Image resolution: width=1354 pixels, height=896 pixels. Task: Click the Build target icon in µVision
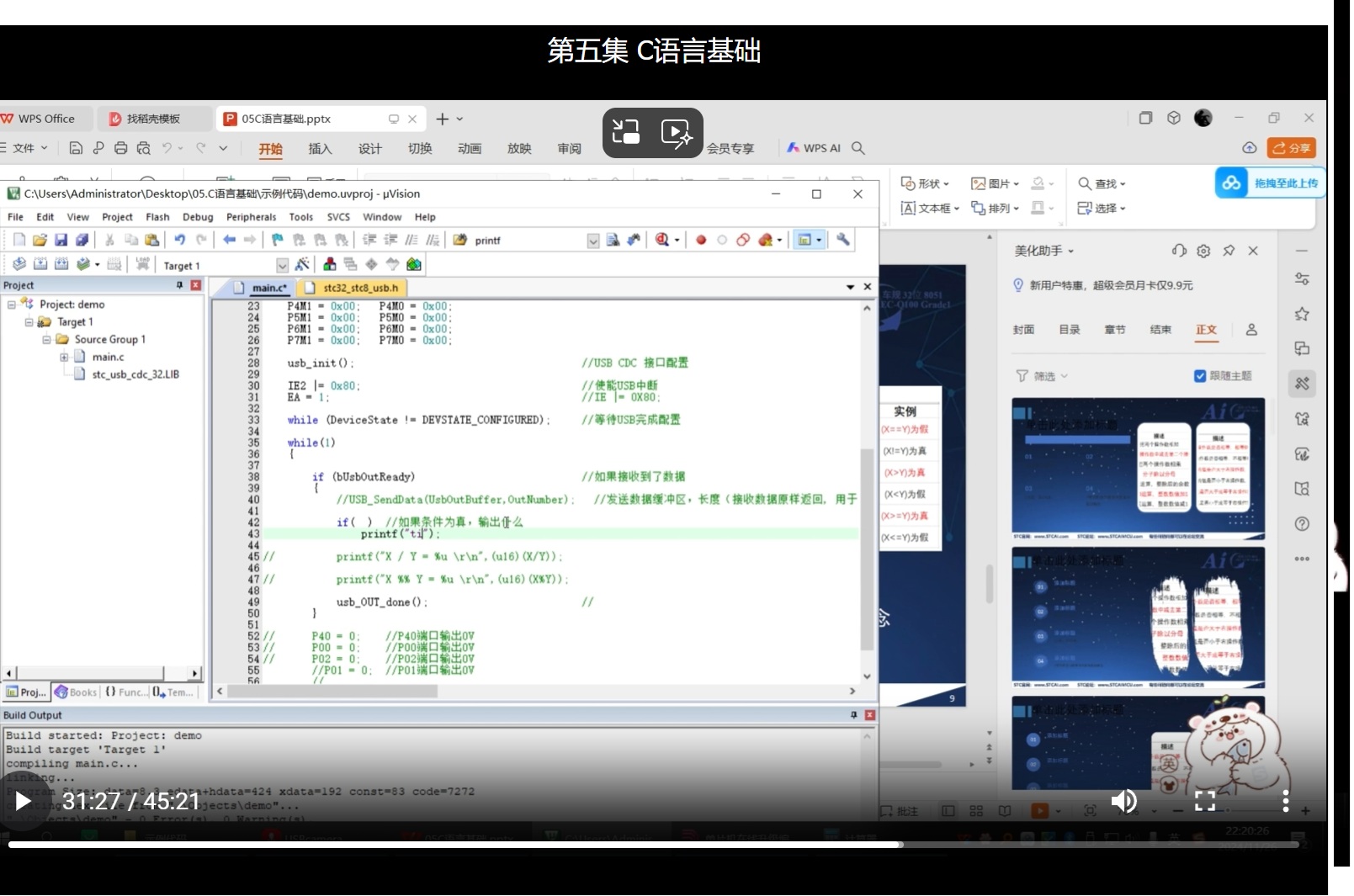pos(40,264)
